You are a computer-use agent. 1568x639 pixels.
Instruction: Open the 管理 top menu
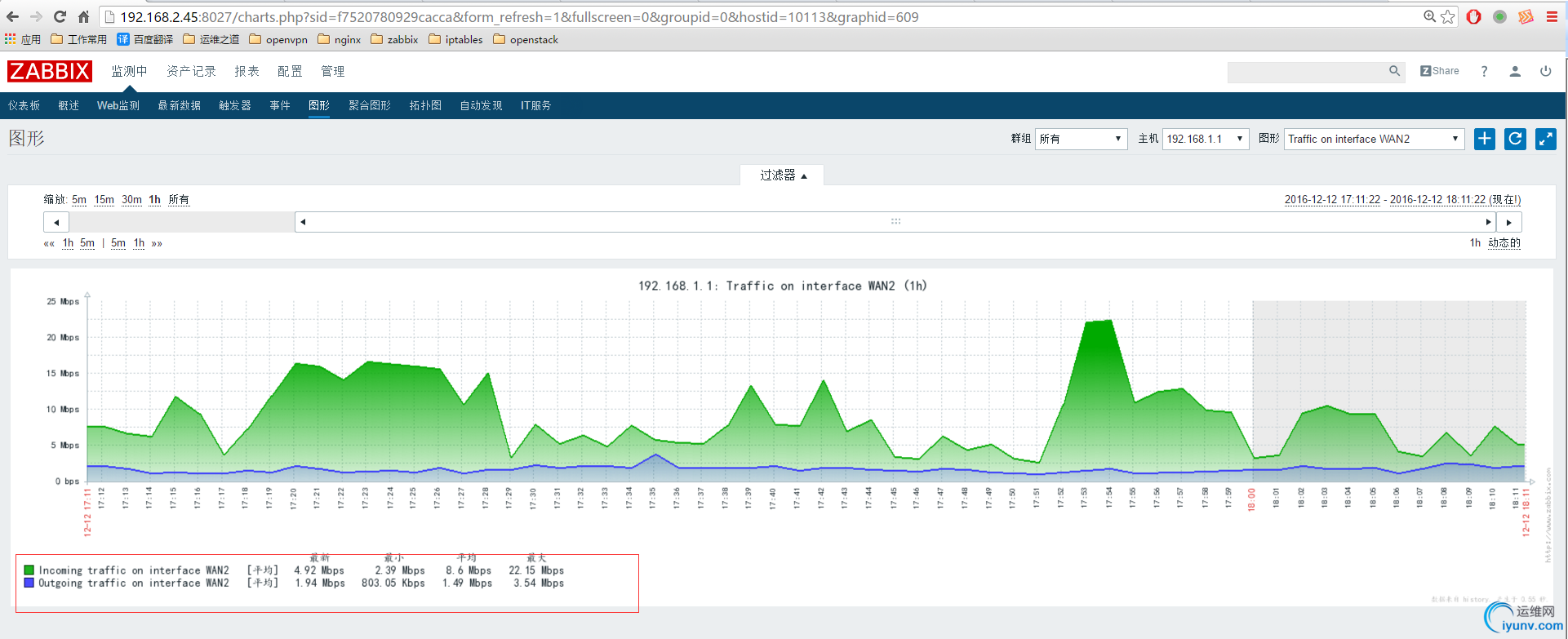[332, 71]
